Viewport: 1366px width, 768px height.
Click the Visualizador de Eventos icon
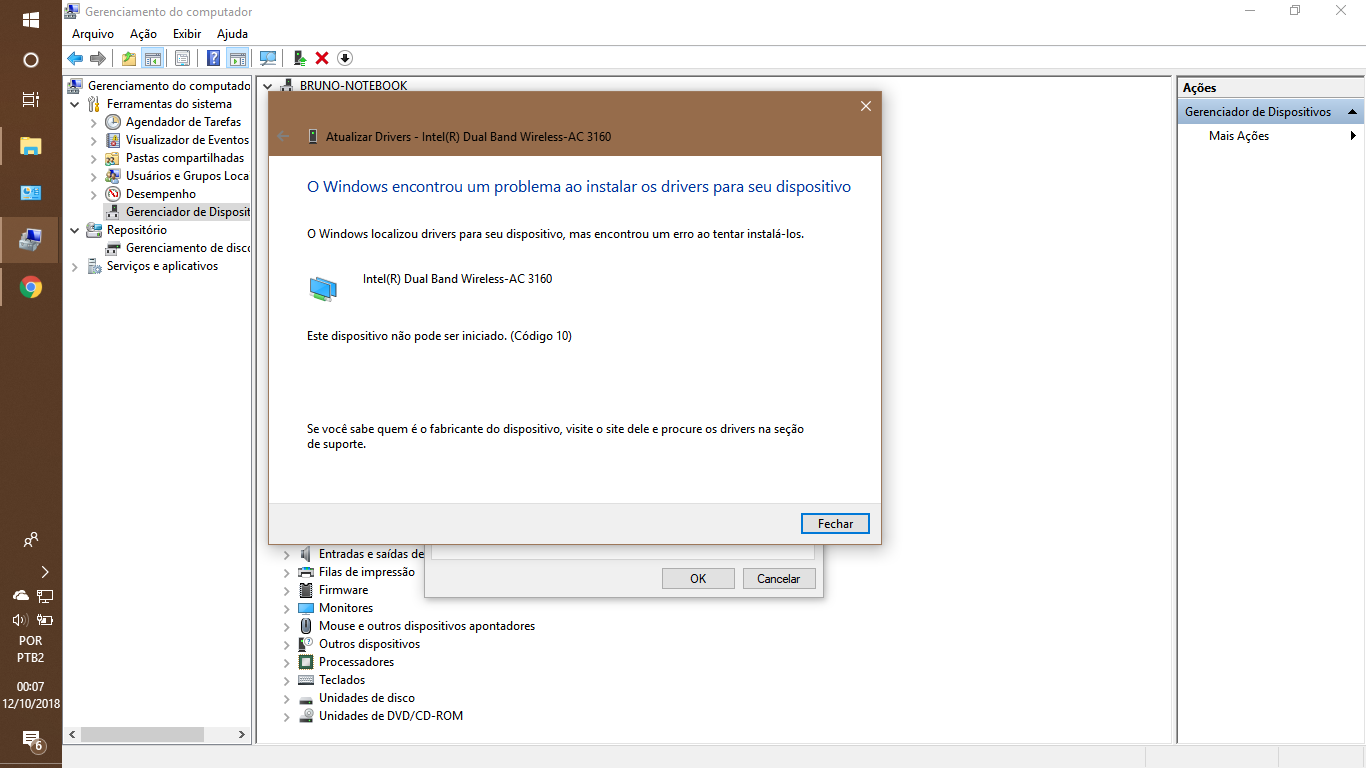(x=113, y=140)
